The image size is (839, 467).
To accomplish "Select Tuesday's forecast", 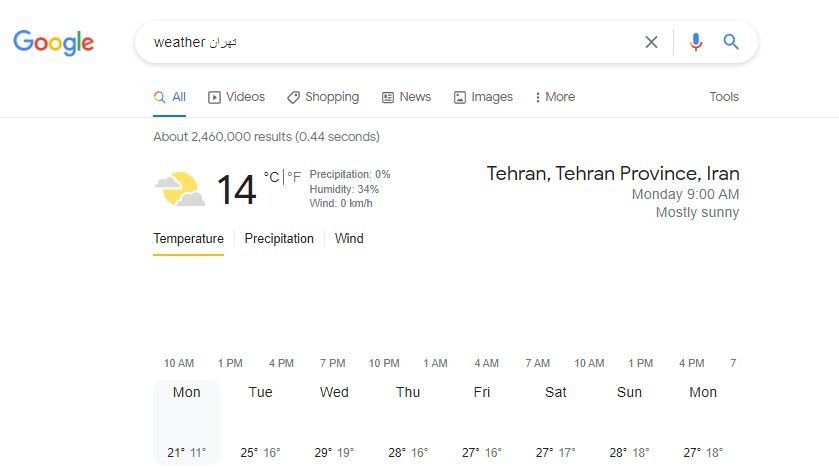I will point(261,422).
